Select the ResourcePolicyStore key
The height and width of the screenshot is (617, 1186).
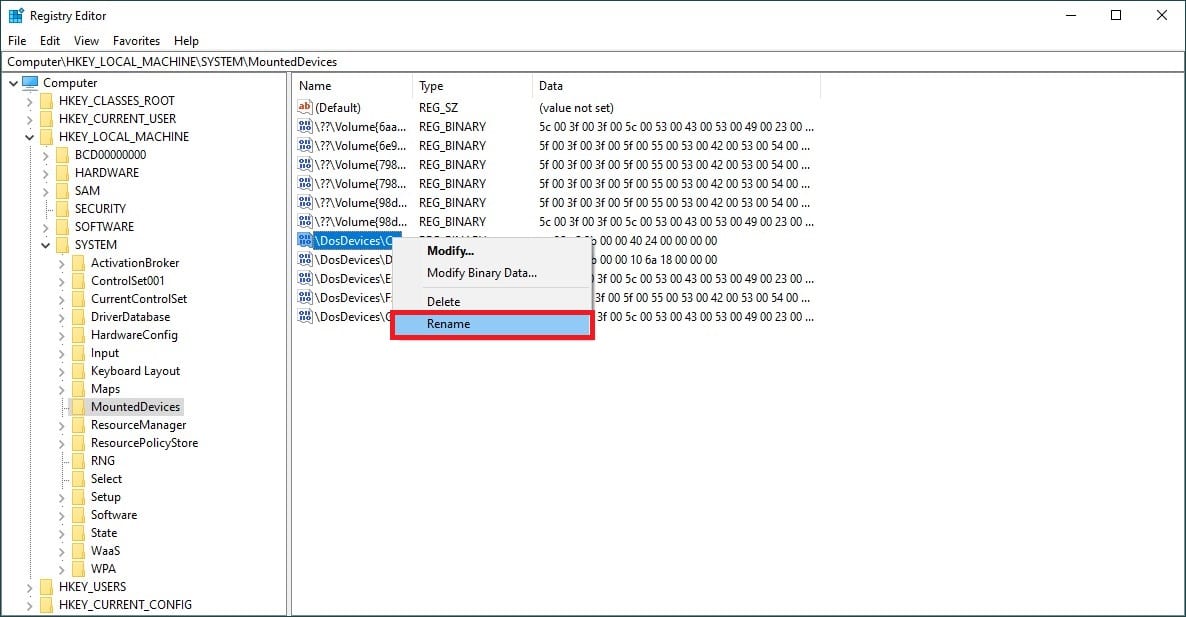[144, 443]
